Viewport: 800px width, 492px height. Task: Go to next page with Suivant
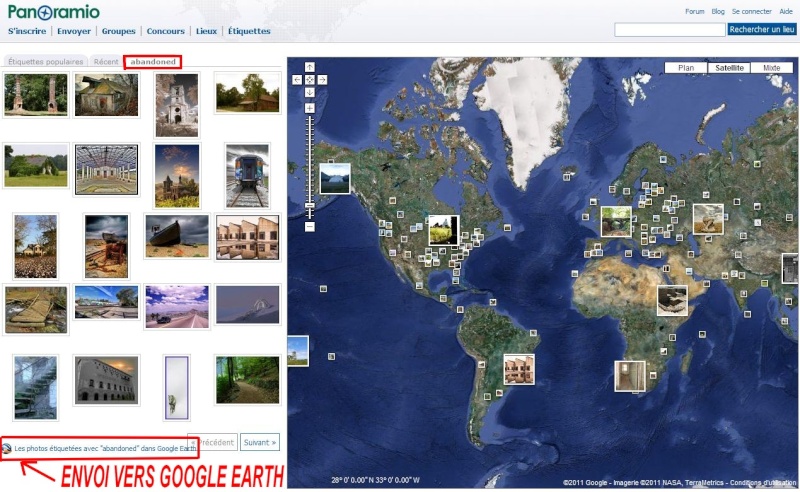pos(260,442)
